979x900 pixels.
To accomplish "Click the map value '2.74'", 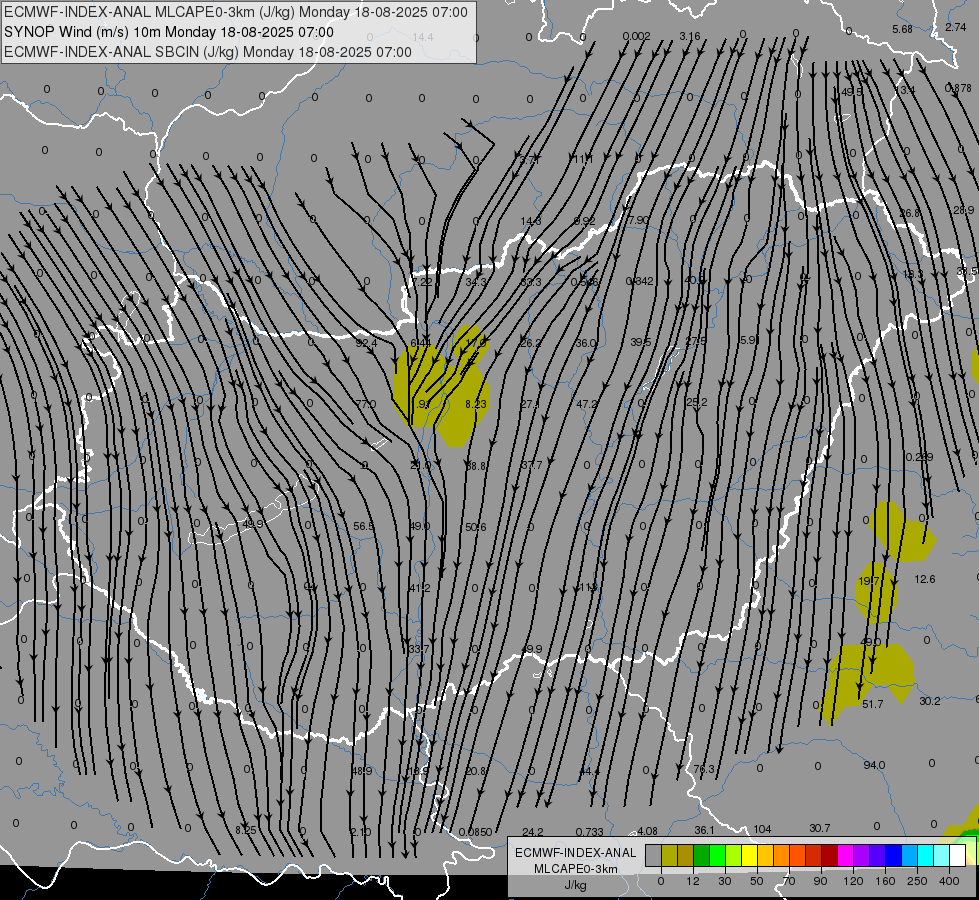I will click(x=956, y=27).
